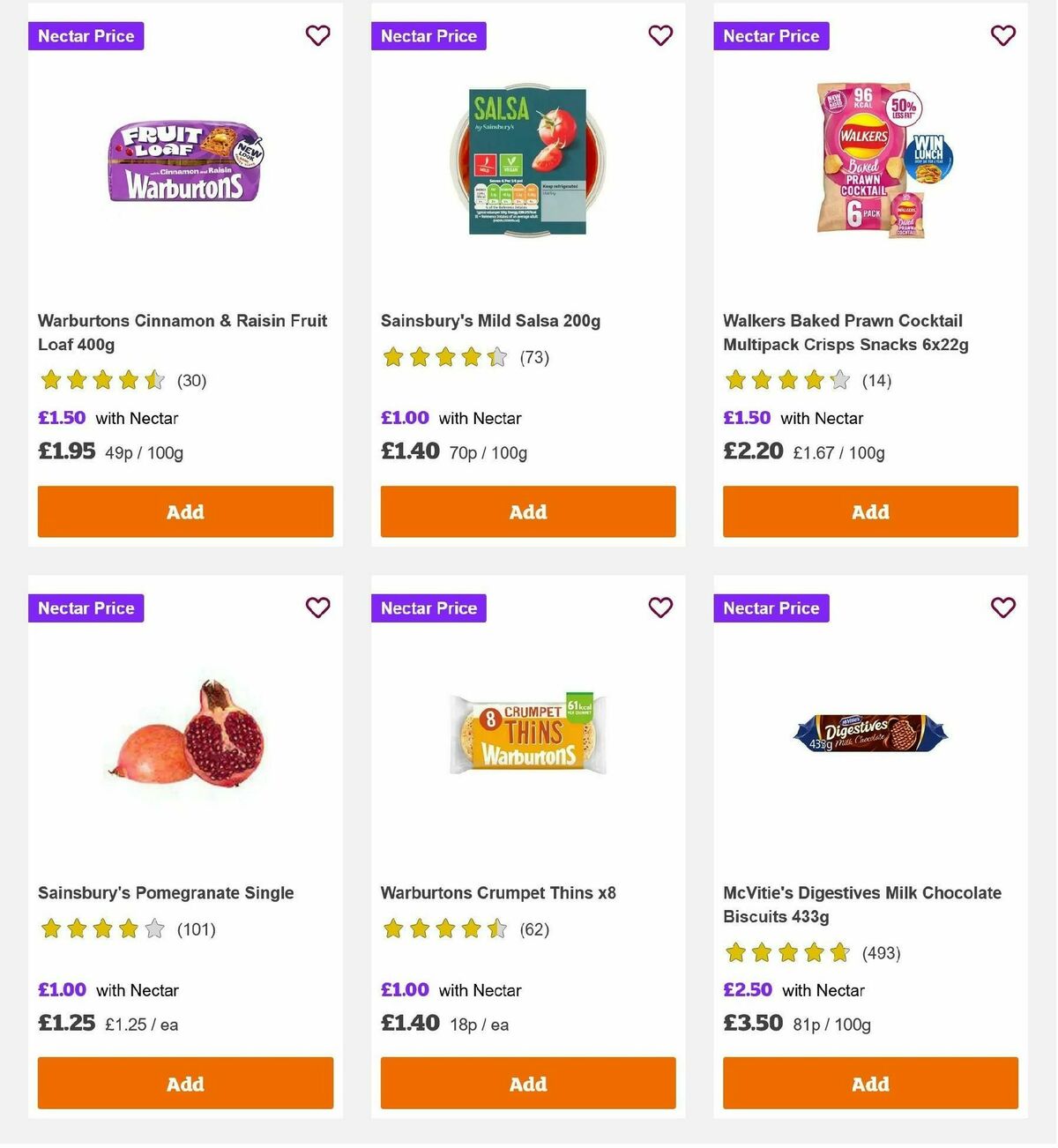Favourite the Sainsbury's Mild Salsa product
Image resolution: width=1058 pixels, height=1148 pixels.
click(x=660, y=35)
